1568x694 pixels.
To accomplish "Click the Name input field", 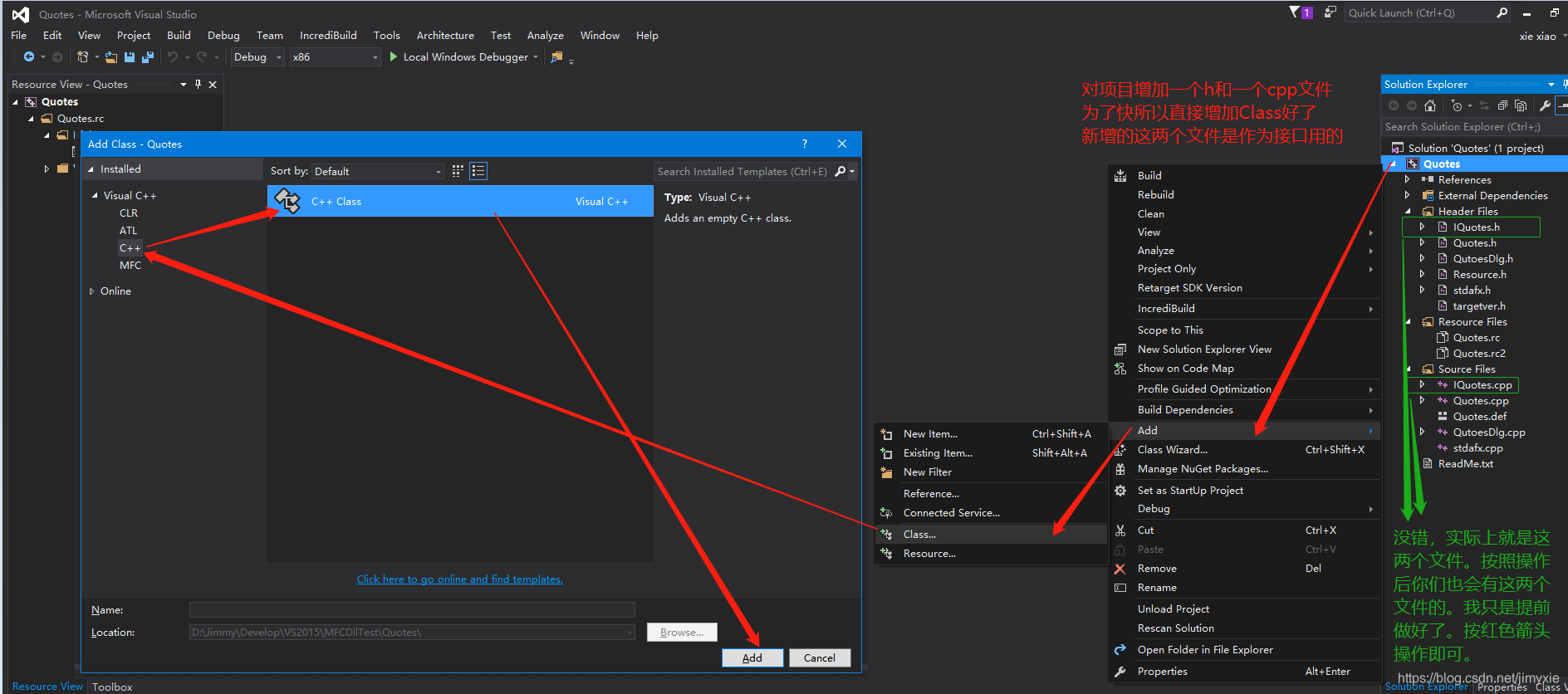I will (412, 610).
